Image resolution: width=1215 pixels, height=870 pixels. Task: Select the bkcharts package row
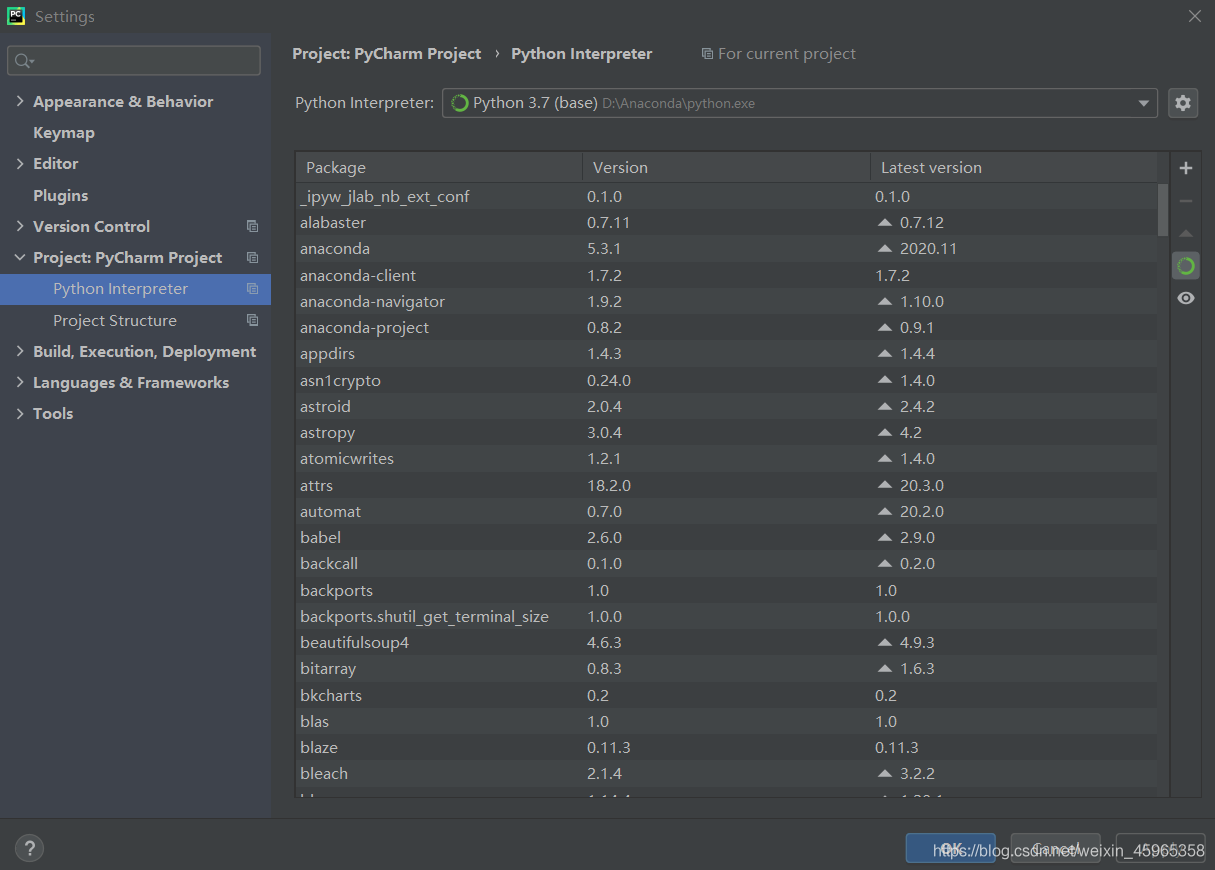click(726, 696)
